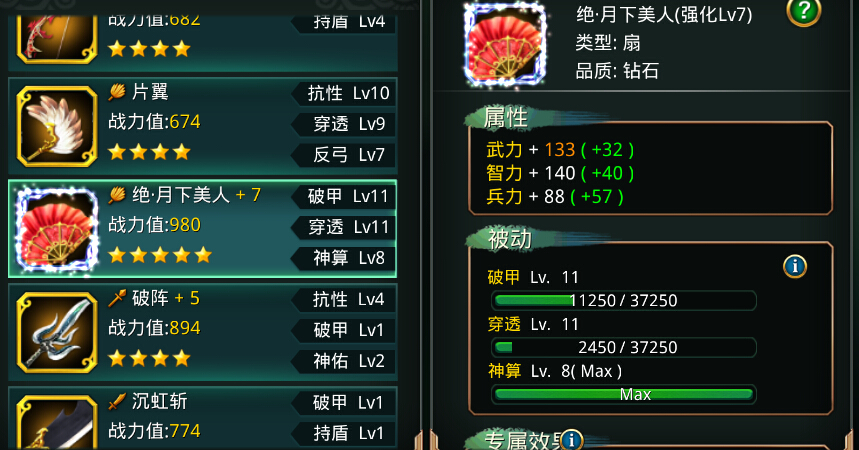
Task: Click the 神算 Max progress bar
Action: tap(624, 394)
